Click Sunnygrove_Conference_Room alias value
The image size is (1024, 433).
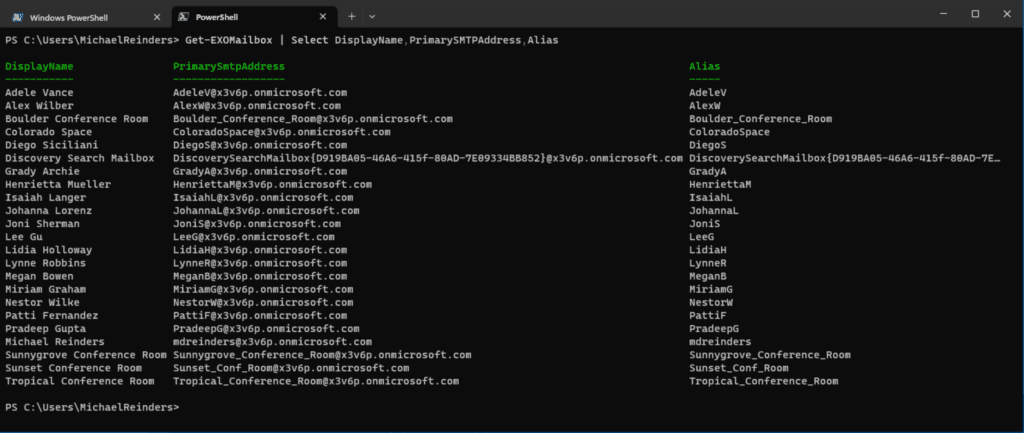[x=770, y=355]
